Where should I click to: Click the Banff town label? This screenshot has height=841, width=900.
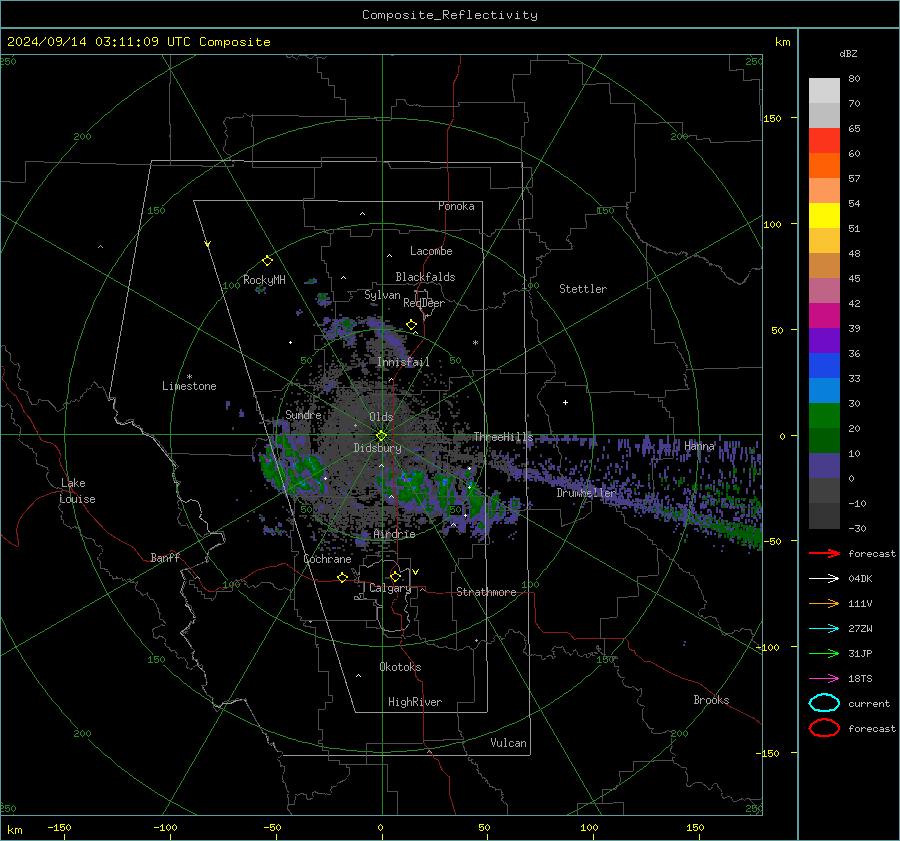click(165, 557)
